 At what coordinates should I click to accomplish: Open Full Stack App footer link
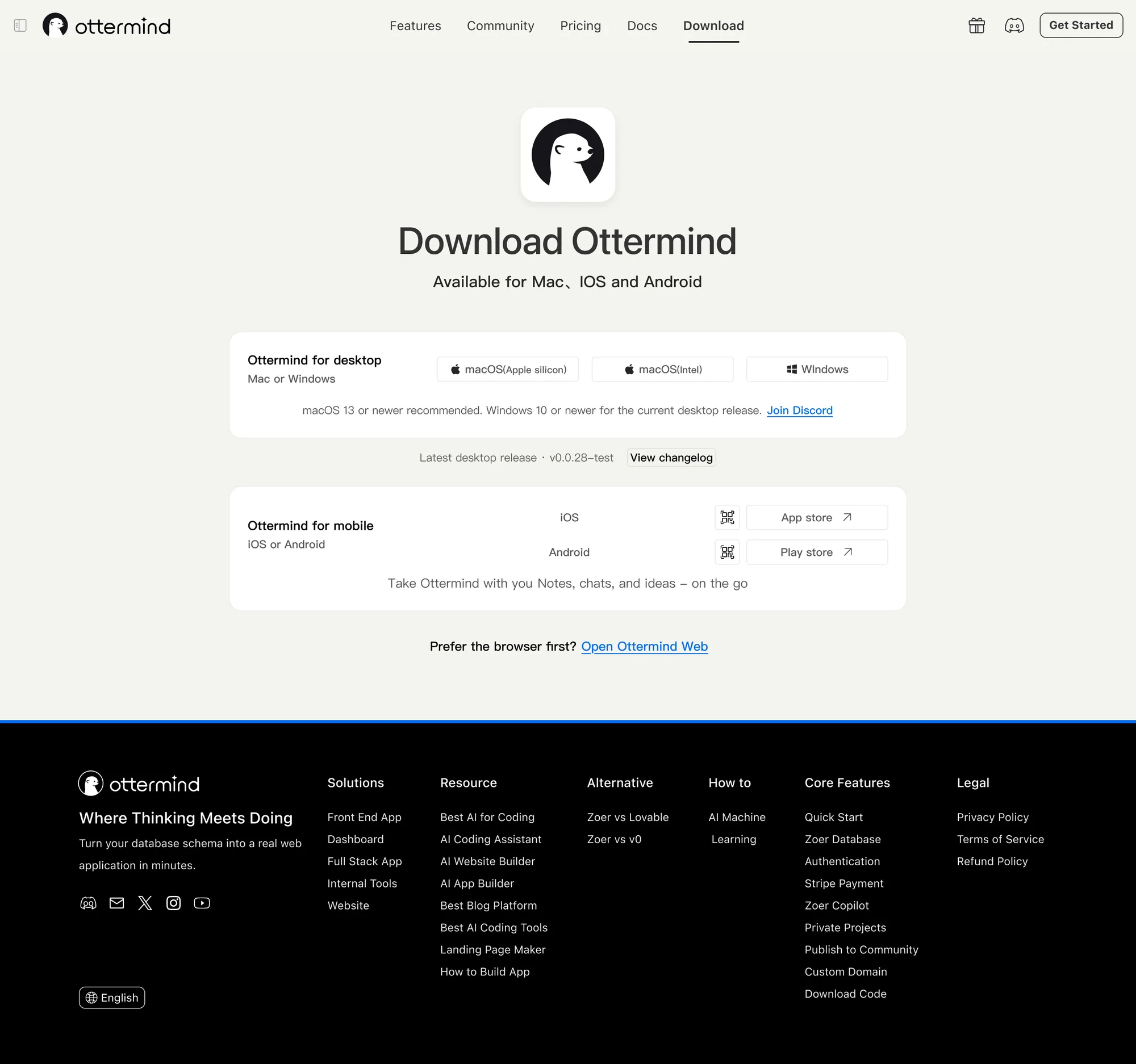pyautogui.click(x=365, y=862)
